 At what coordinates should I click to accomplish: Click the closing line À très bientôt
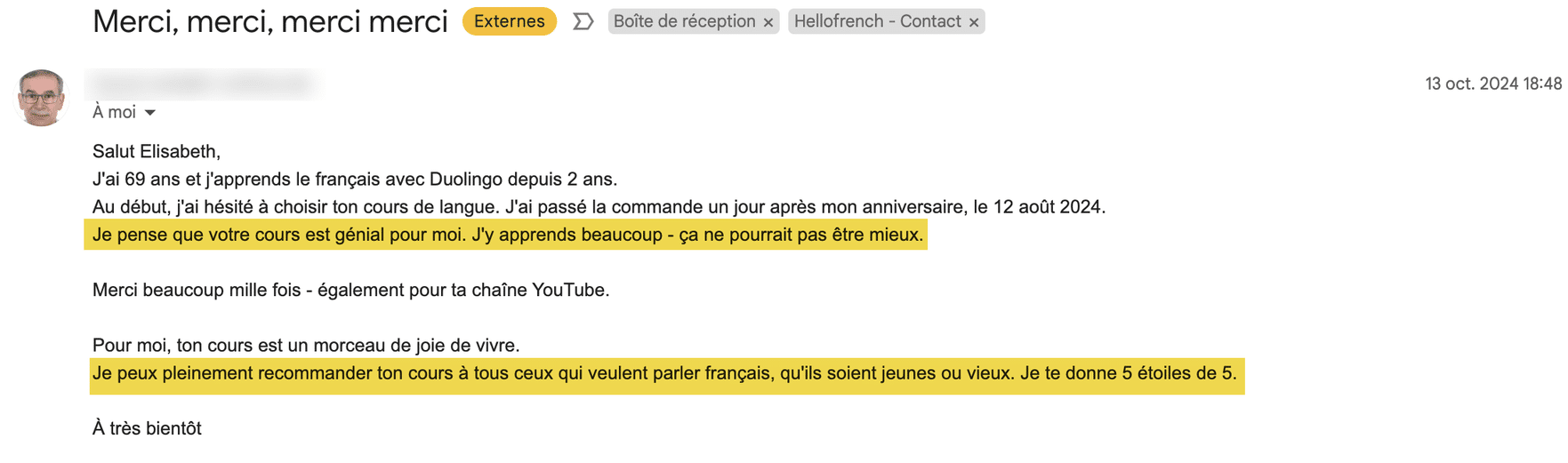[x=147, y=428]
